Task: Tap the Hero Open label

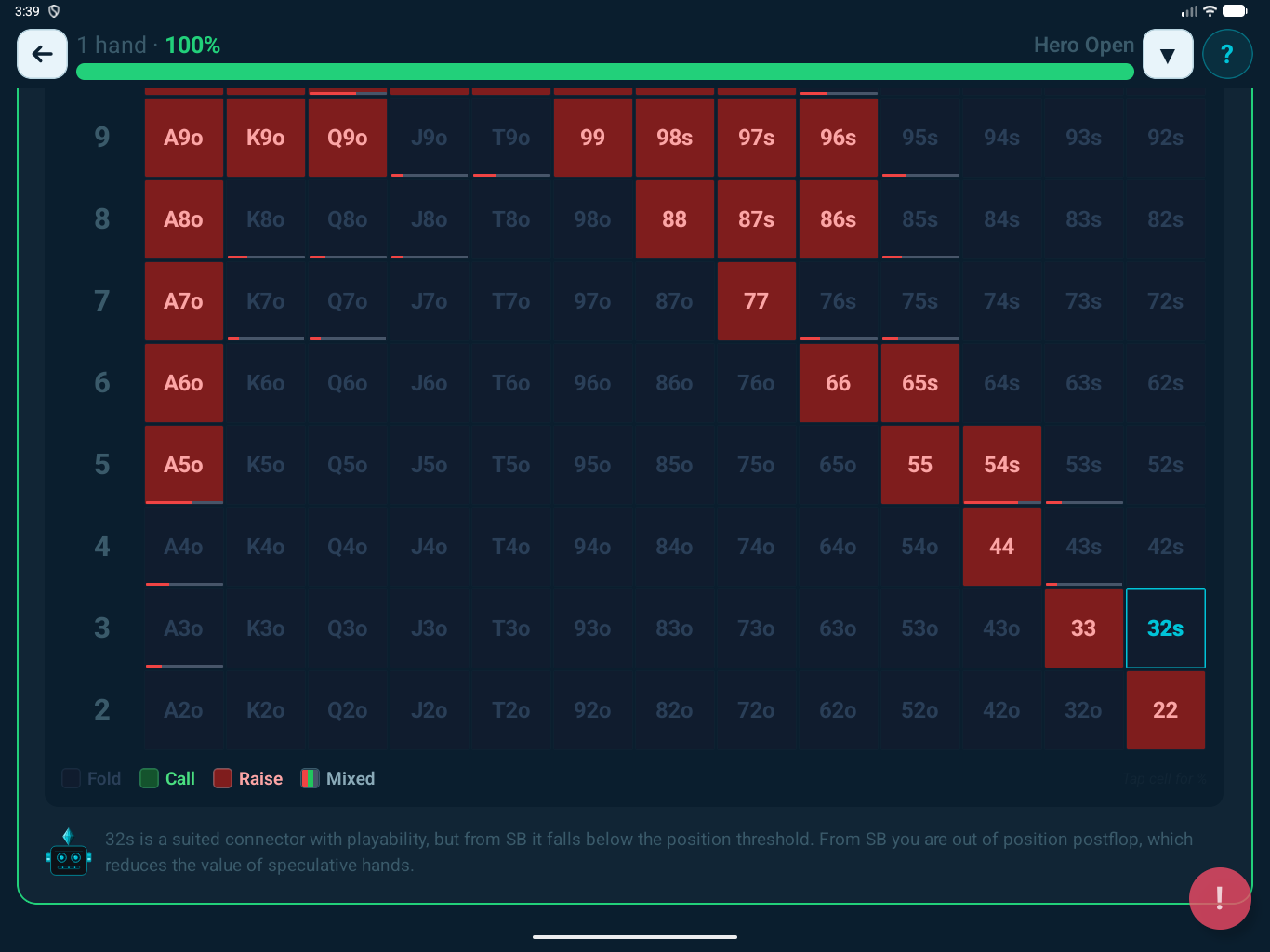Action: click(1083, 45)
